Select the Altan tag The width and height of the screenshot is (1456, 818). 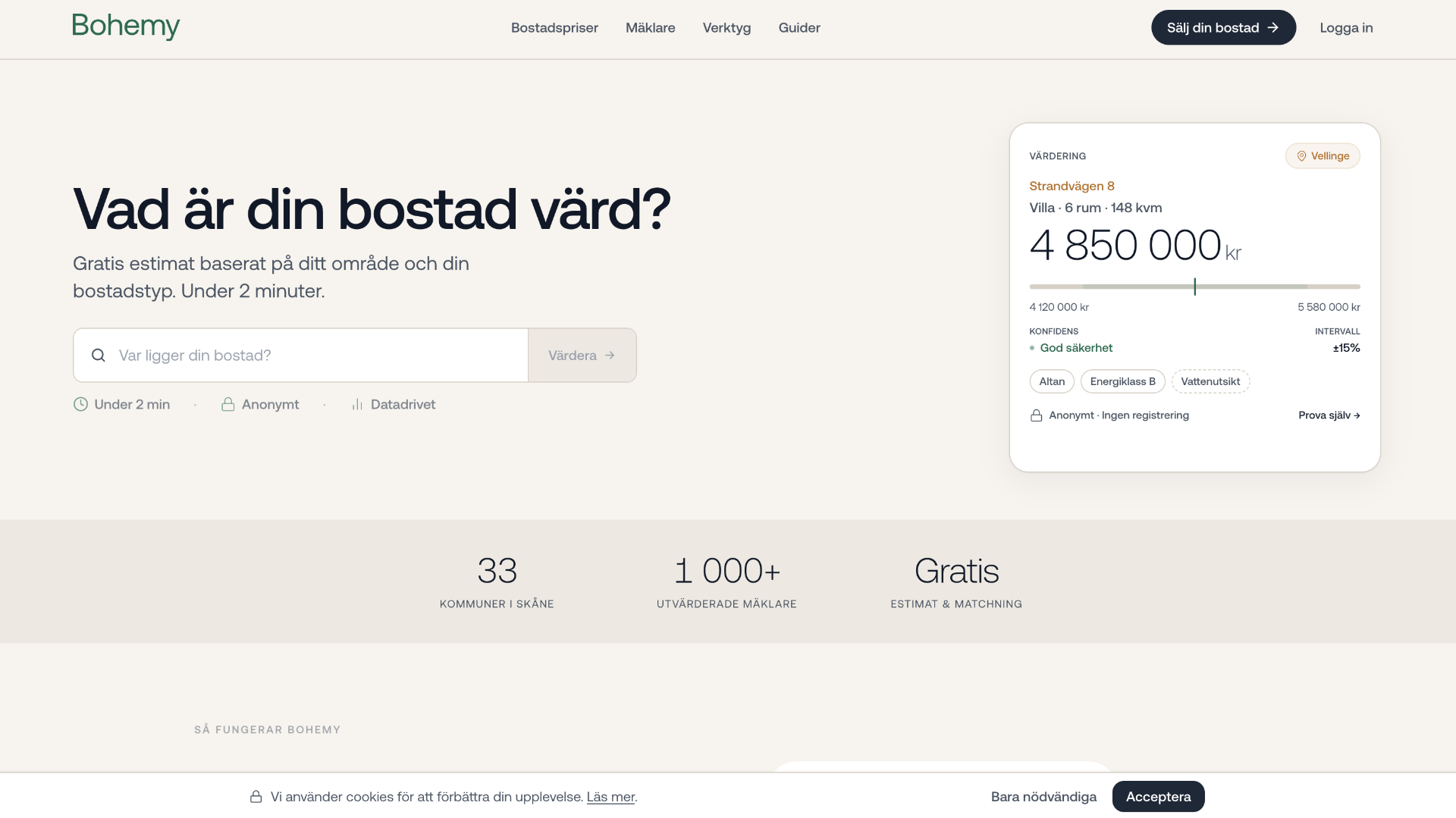[x=1052, y=381]
